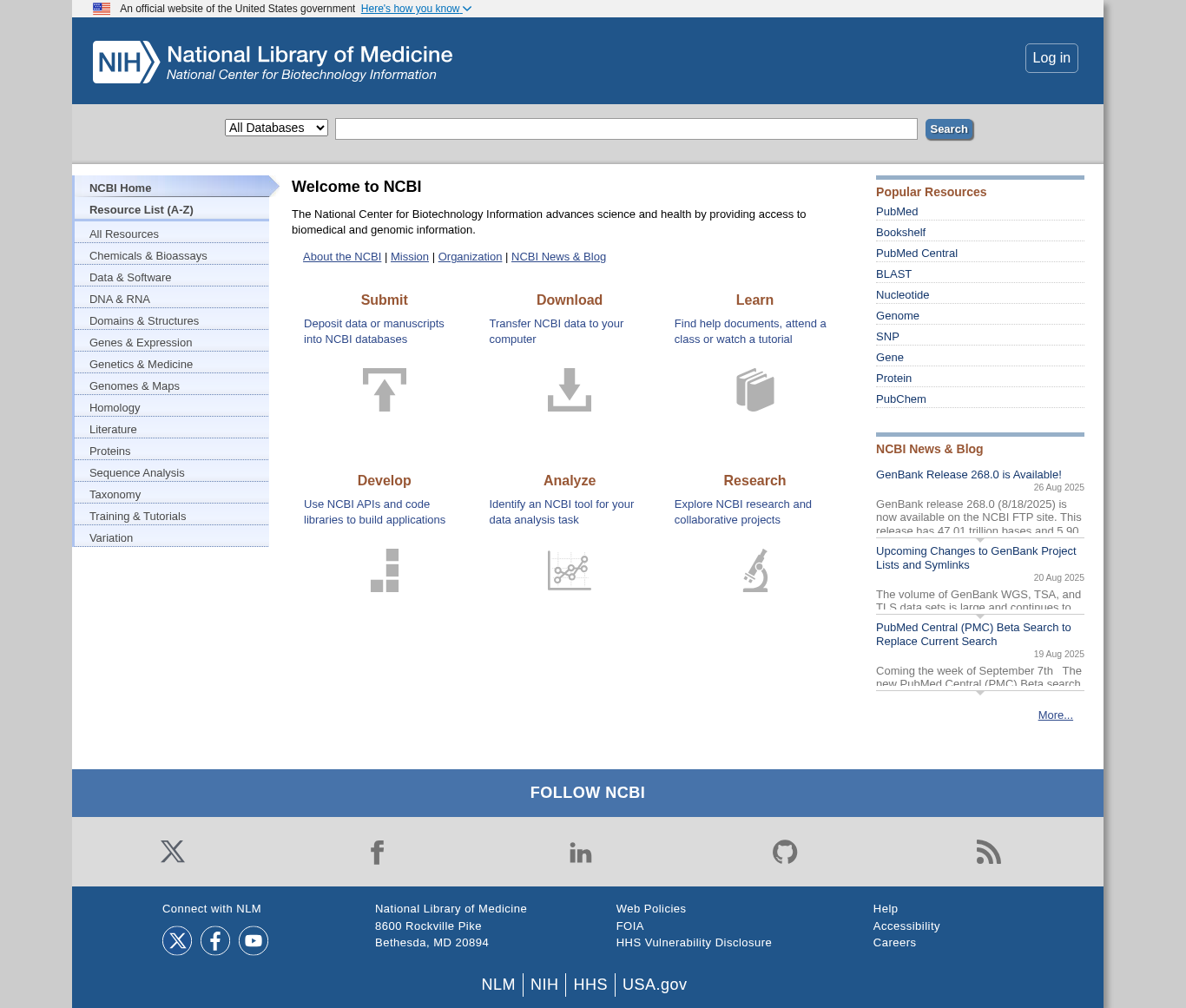Open the FOIA footer link
Viewport: 1186px width, 1008px height.
[x=629, y=926]
